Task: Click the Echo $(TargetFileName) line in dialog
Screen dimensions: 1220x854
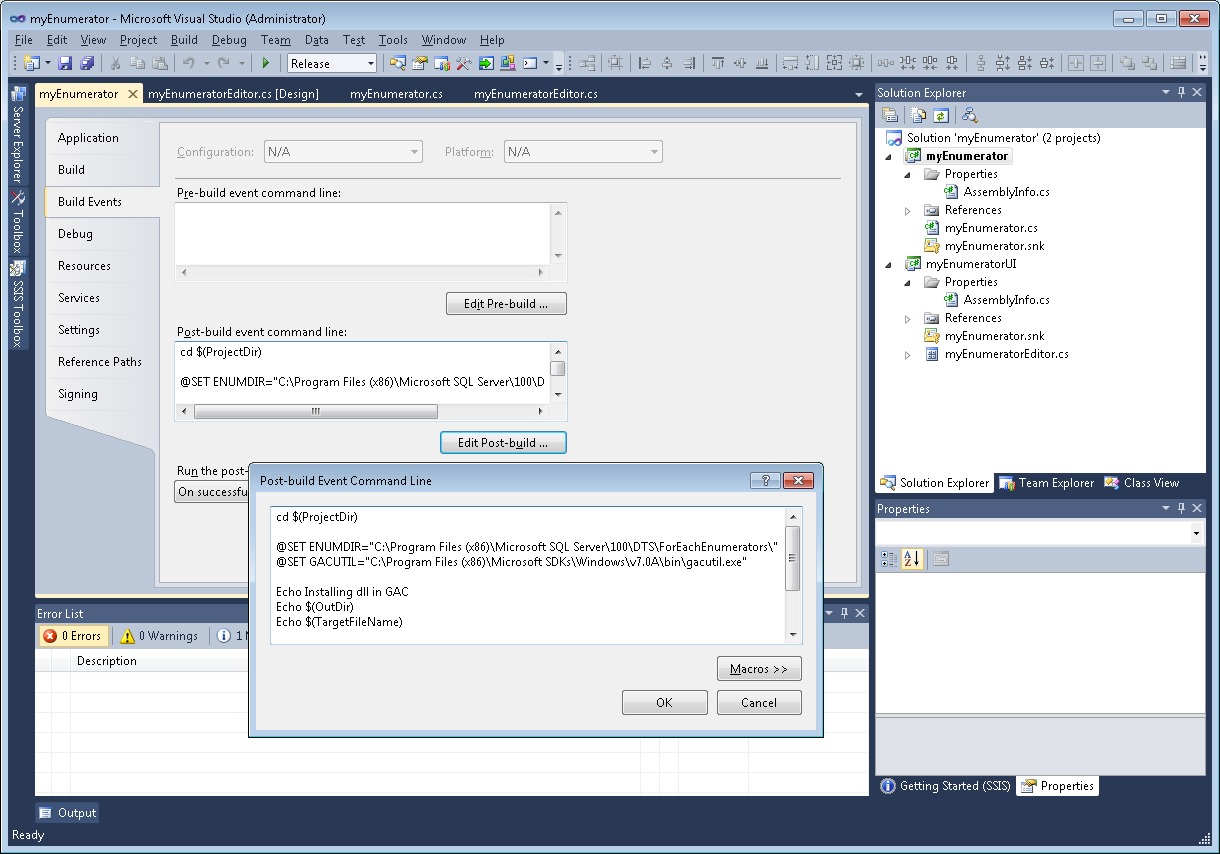Action: coord(339,622)
